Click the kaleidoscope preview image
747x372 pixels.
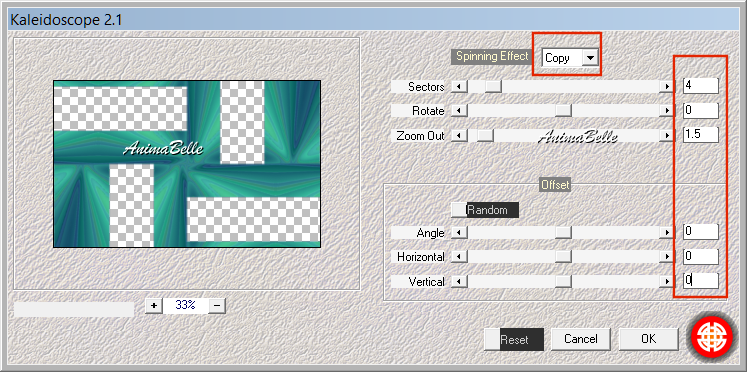tap(187, 164)
